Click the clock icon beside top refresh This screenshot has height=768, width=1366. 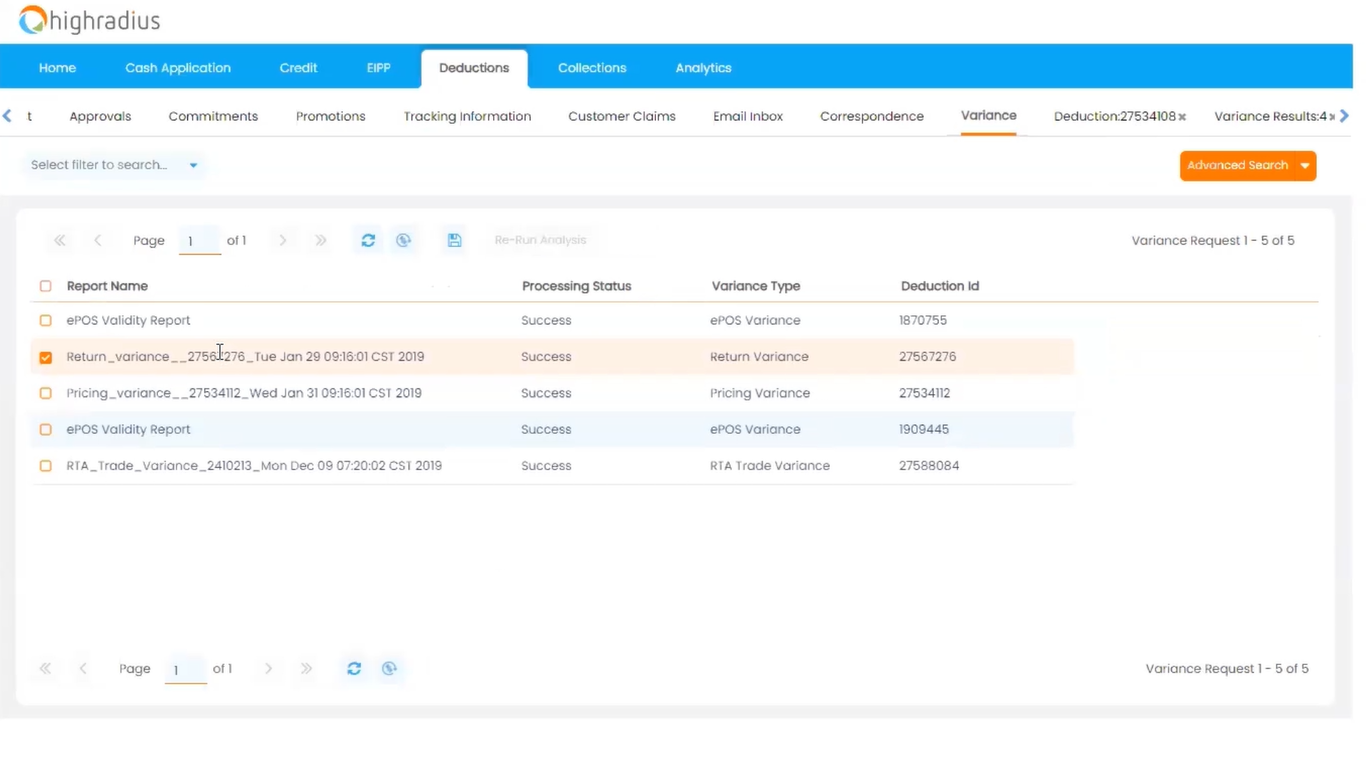[x=404, y=240]
